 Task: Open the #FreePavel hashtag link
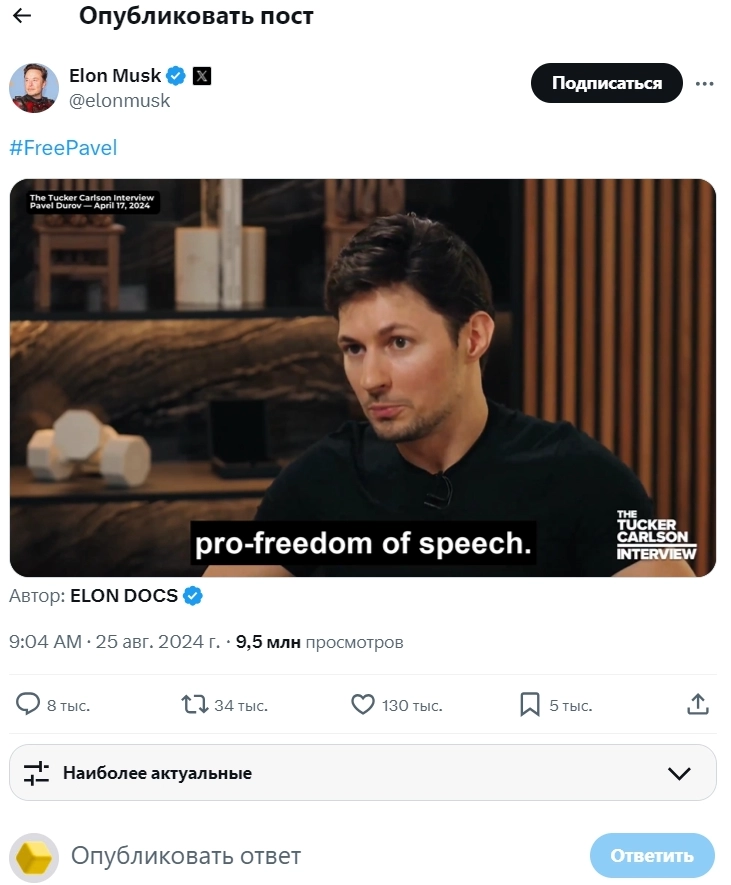coord(63,148)
